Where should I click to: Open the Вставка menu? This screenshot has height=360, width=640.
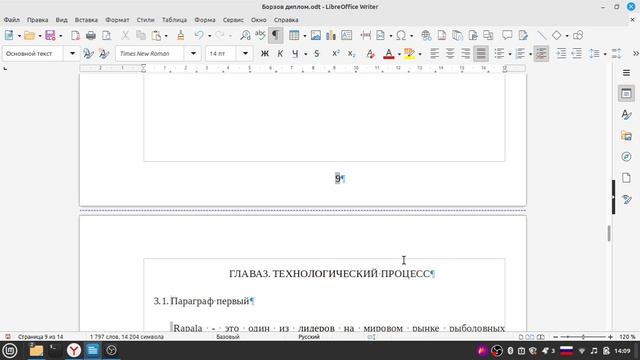click(x=86, y=20)
